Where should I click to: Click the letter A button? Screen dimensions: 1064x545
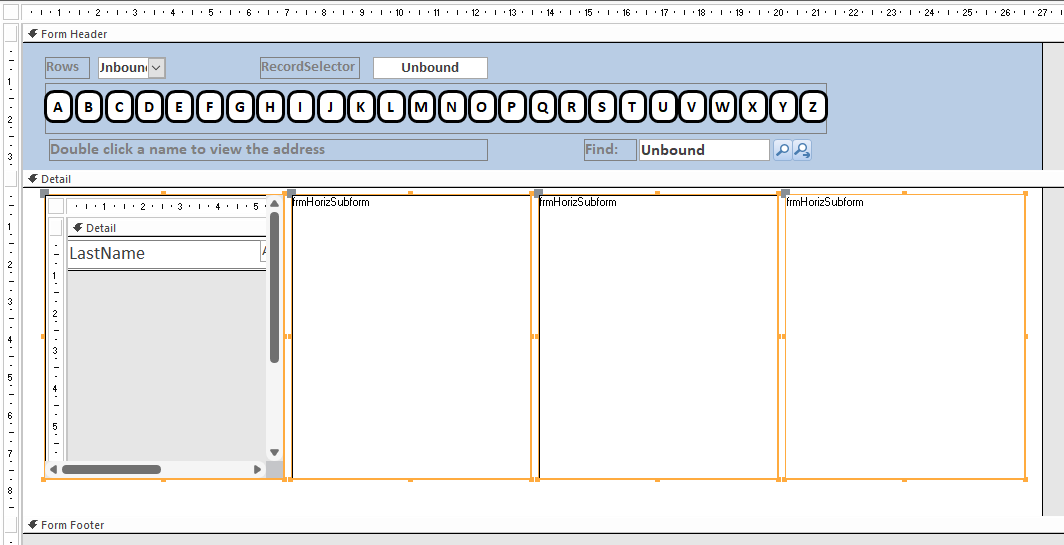58,107
